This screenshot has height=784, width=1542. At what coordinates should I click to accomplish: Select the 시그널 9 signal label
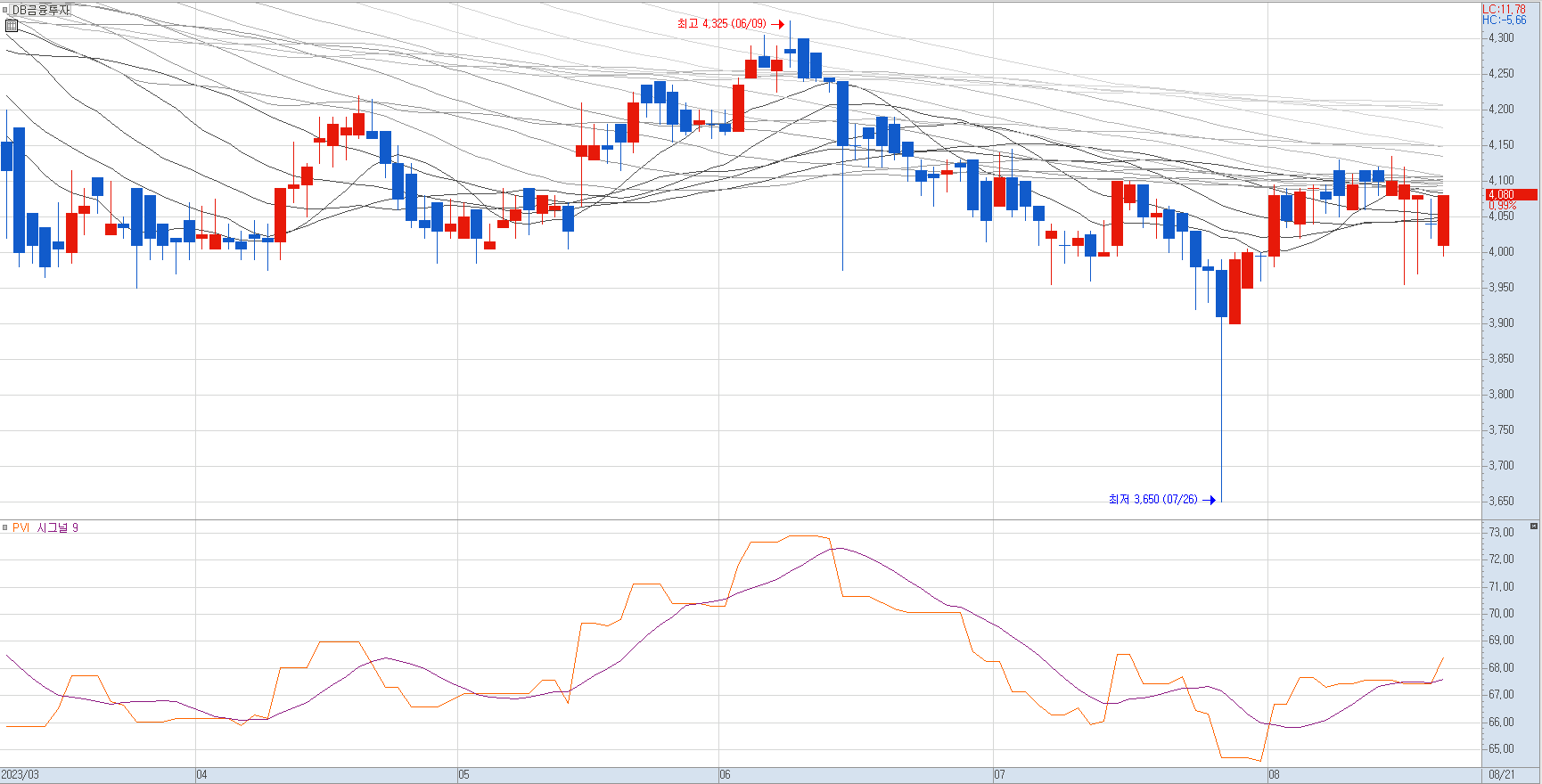pos(57,527)
